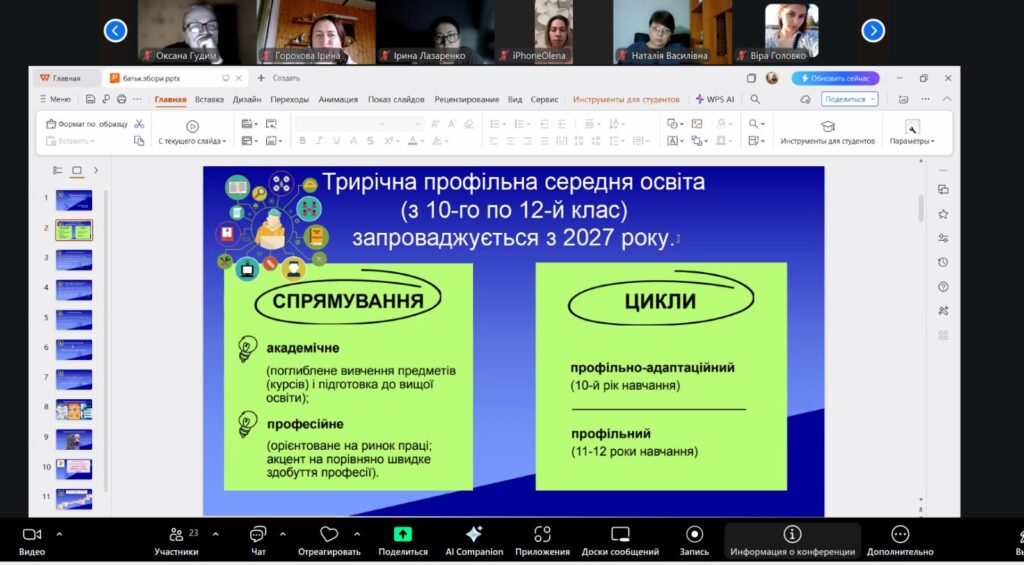Click the Zoom Record button

click(x=694, y=534)
